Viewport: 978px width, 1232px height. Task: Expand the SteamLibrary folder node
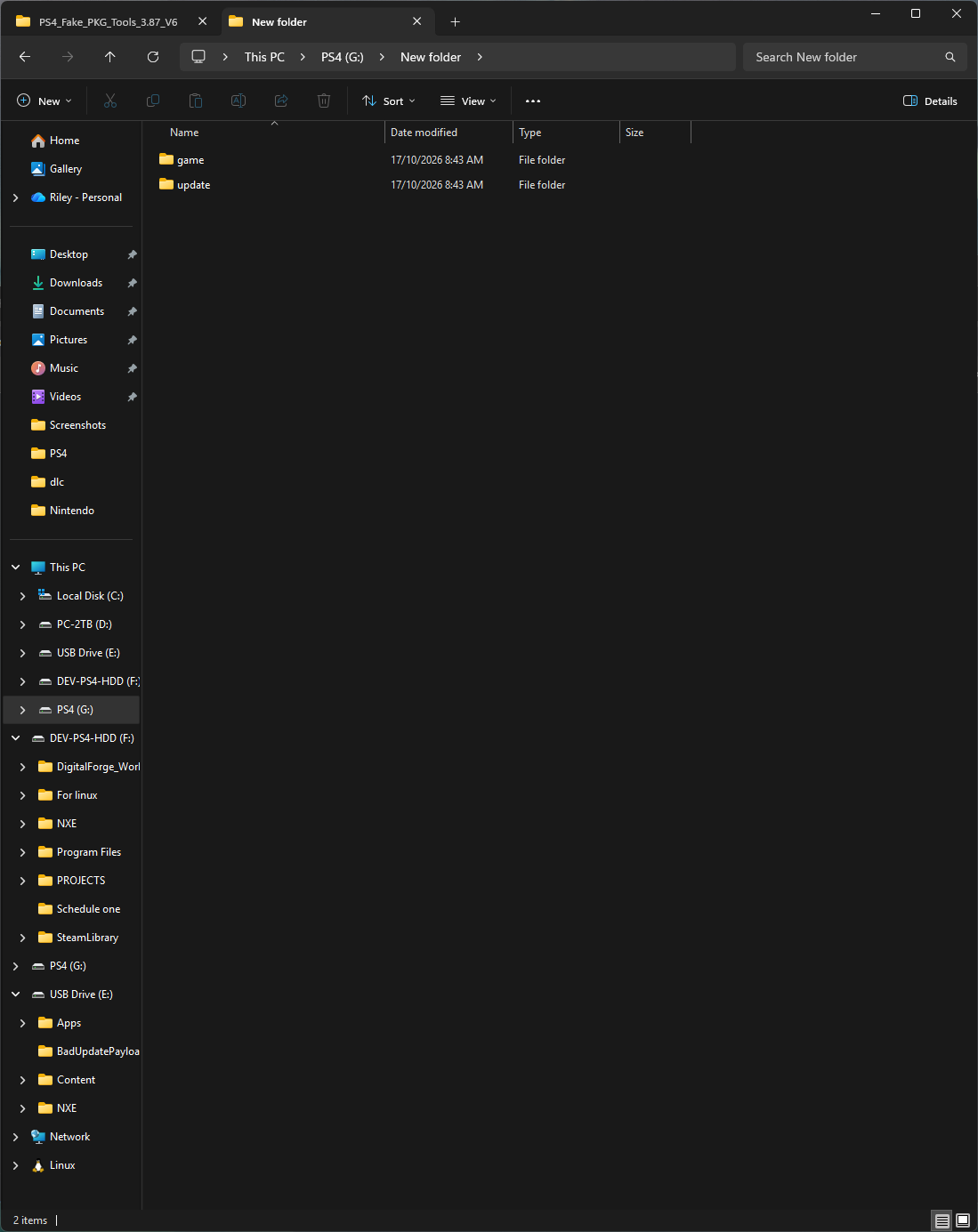[x=22, y=938]
